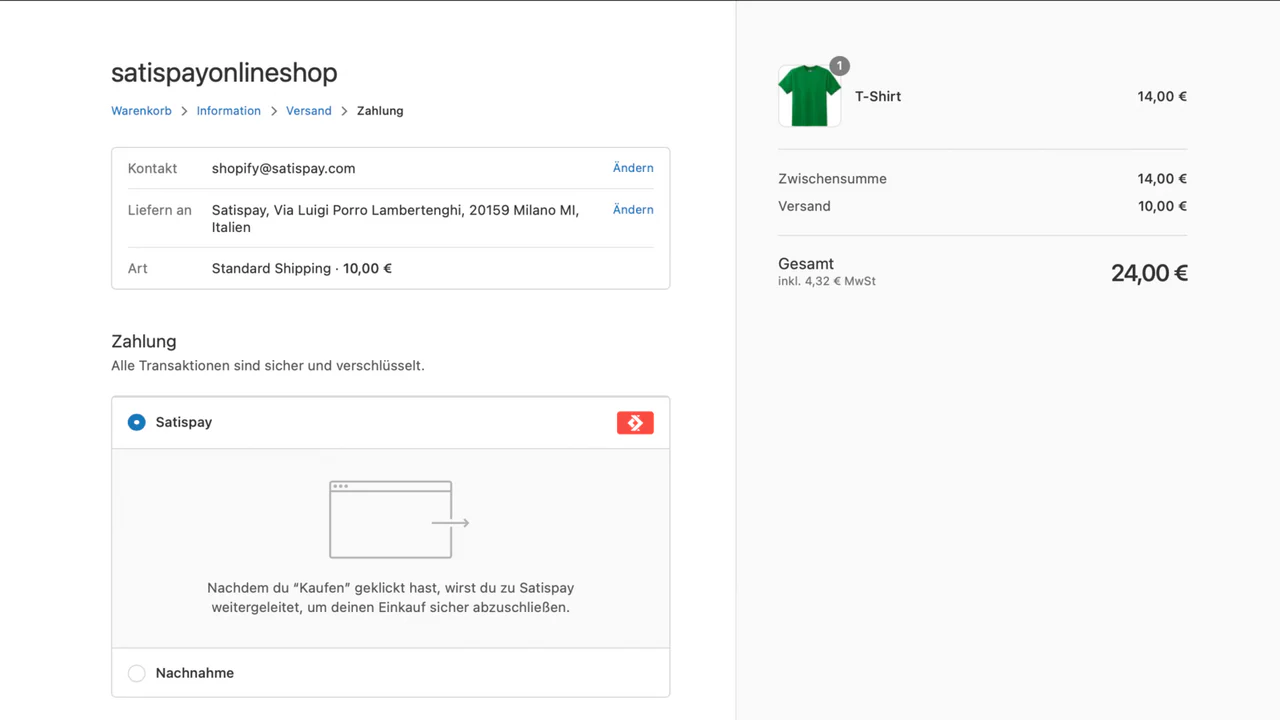
Task: Click the Kontakt row label
Action: (x=152, y=168)
